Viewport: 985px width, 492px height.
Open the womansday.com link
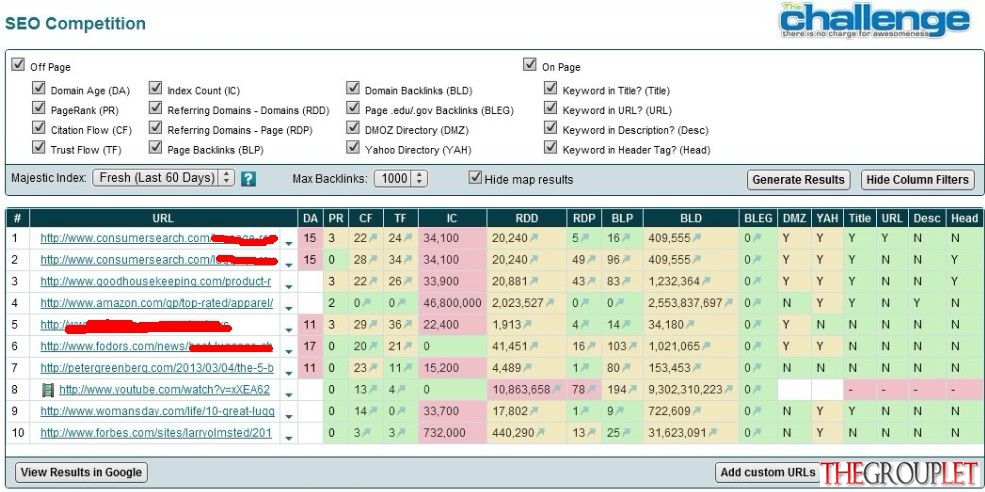tap(158, 411)
